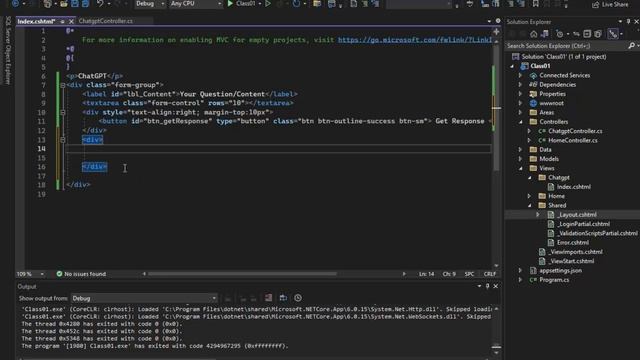Click the Search Solution Explorer input field

(x=567, y=46)
